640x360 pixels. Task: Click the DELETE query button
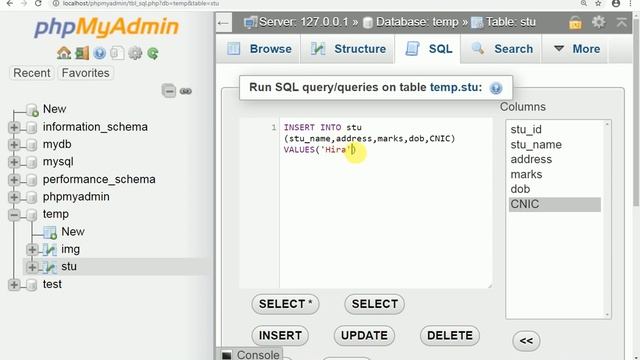[x=450, y=336]
